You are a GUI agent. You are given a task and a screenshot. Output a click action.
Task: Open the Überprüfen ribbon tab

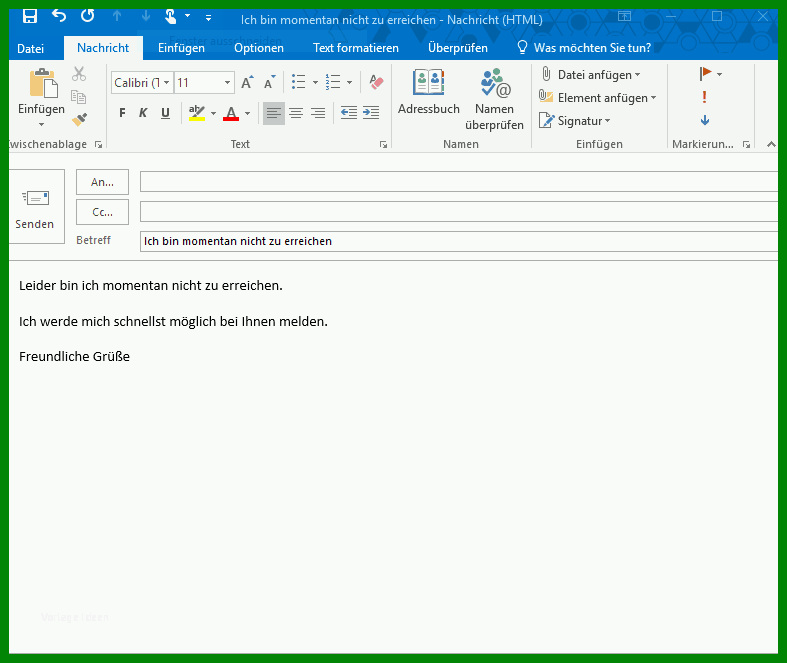(x=457, y=48)
